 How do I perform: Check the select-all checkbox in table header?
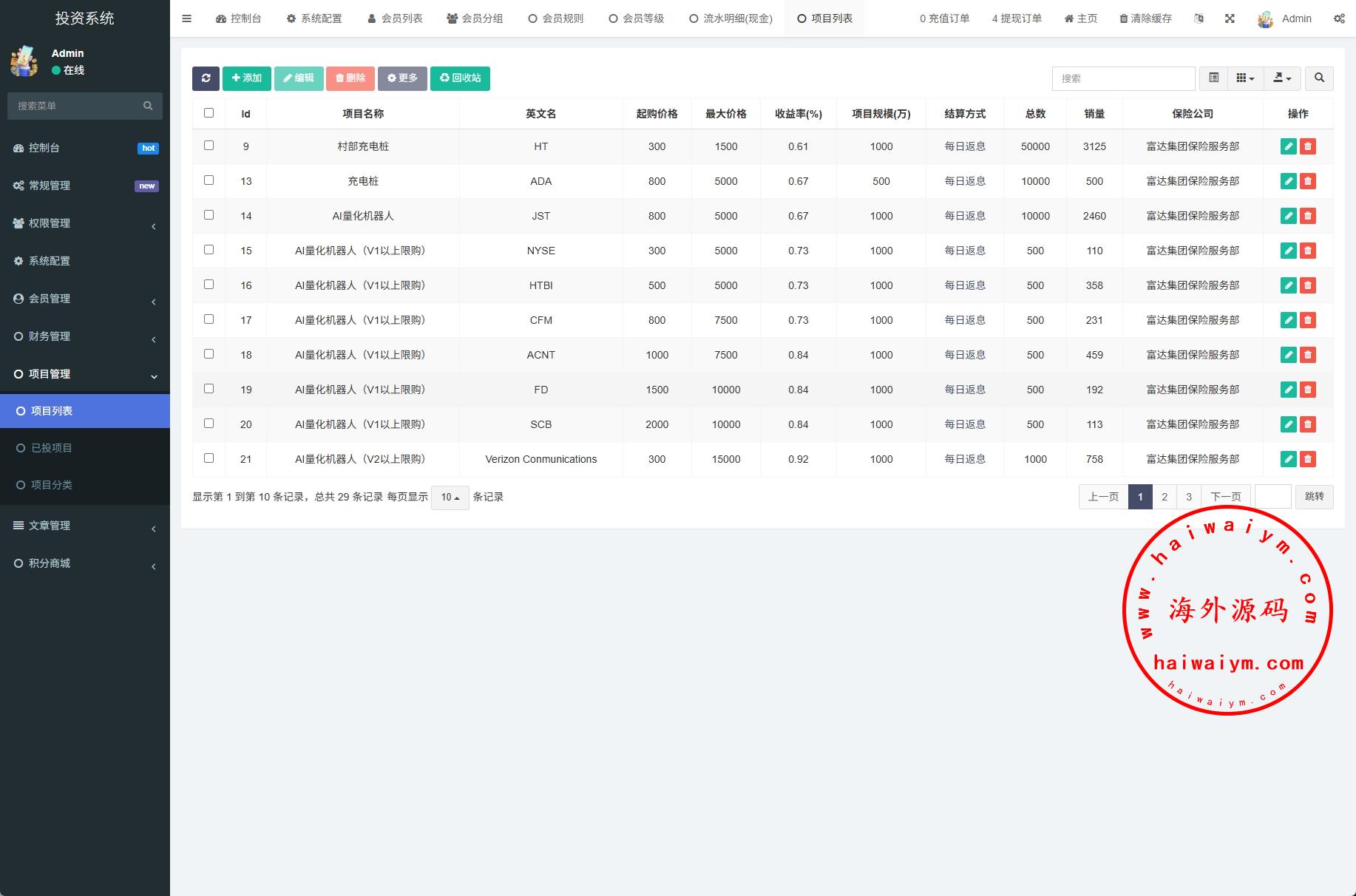coord(209,113)
